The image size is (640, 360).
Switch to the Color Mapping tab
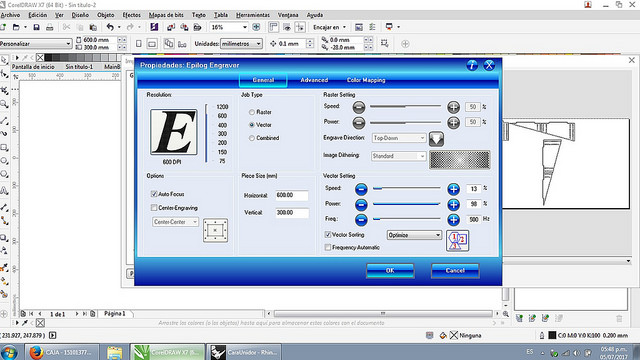coord(366,80)
